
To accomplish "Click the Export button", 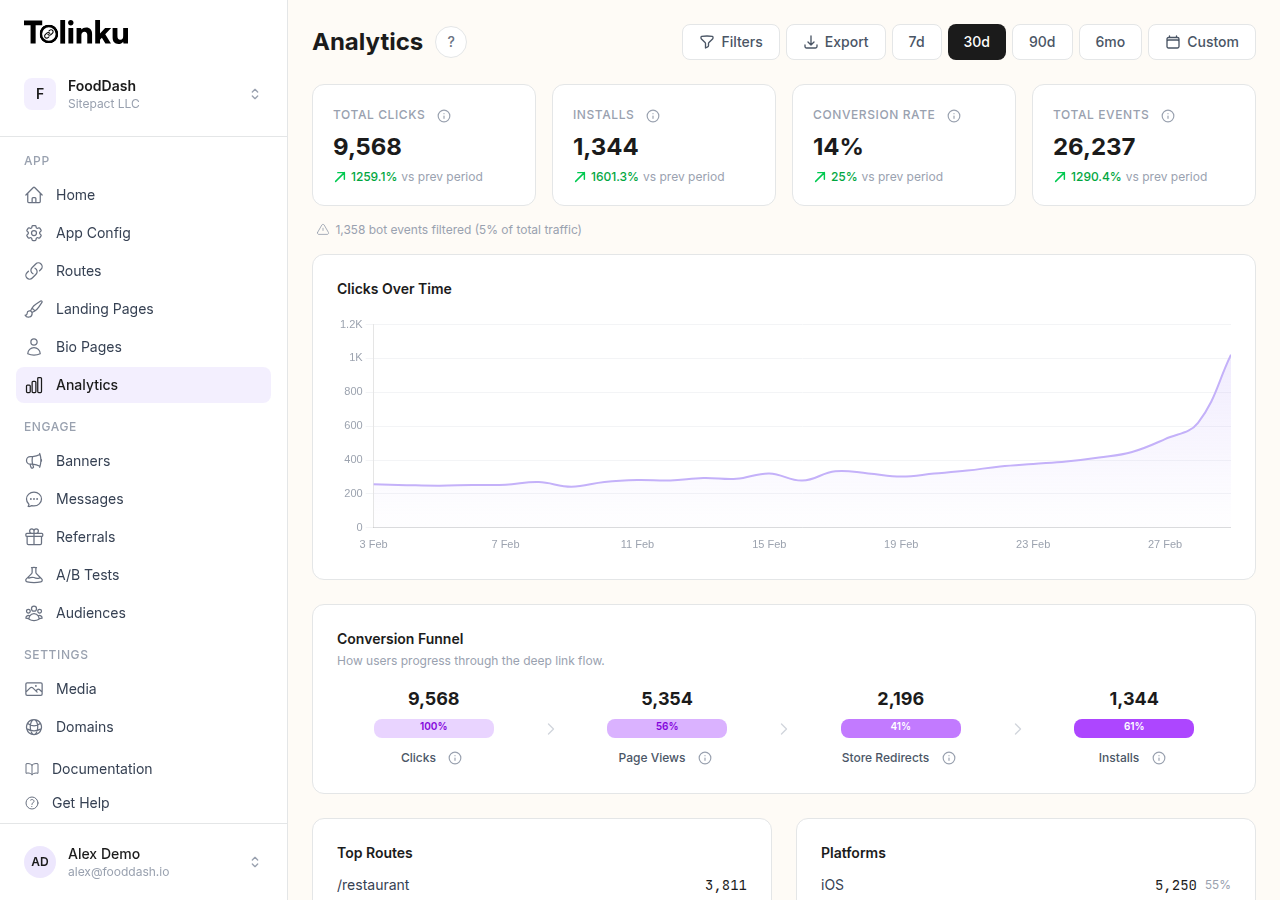I will coord(836,42).
